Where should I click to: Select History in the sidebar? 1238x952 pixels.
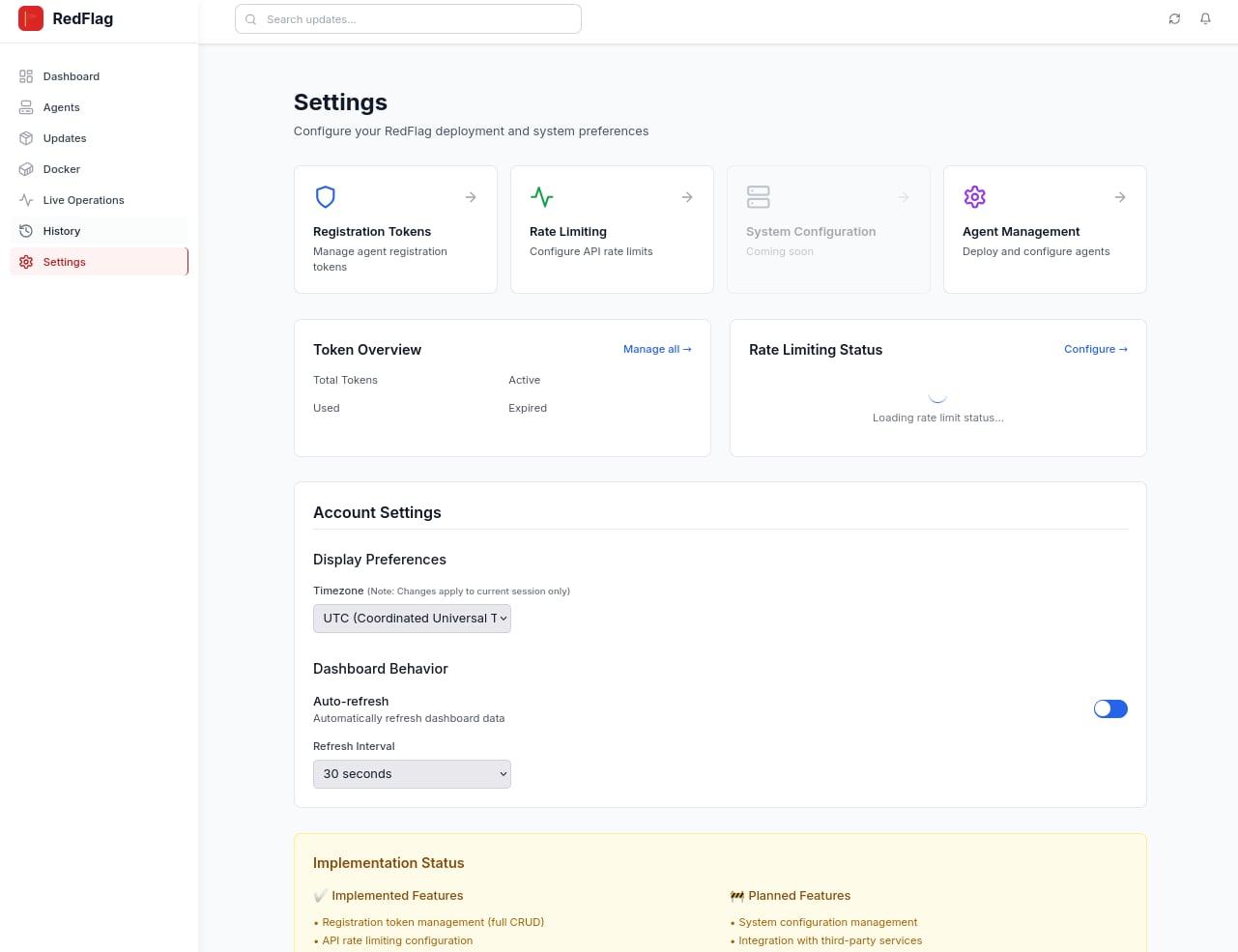coord(61,231)
